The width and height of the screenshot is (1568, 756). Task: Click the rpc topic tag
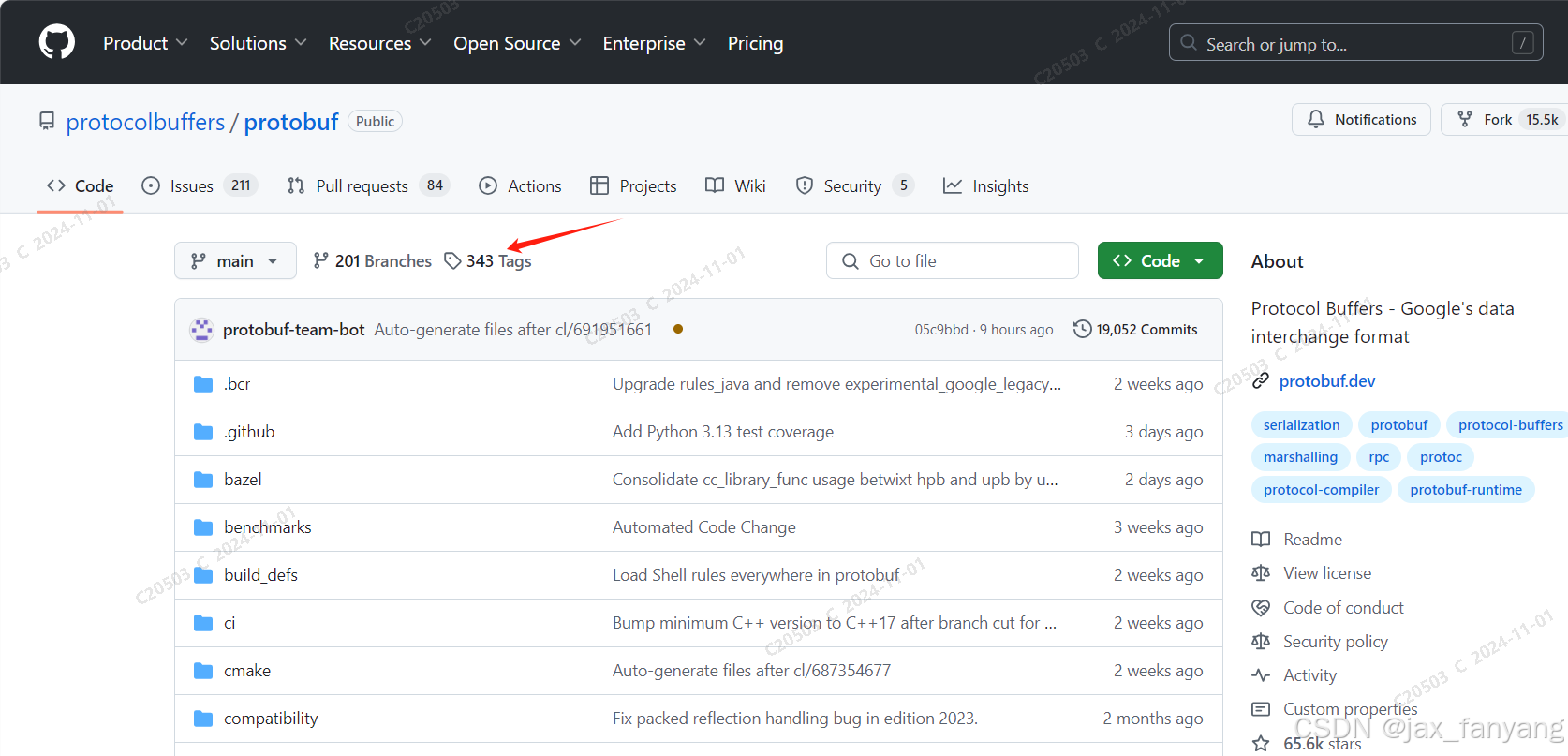pos(1379,456)
